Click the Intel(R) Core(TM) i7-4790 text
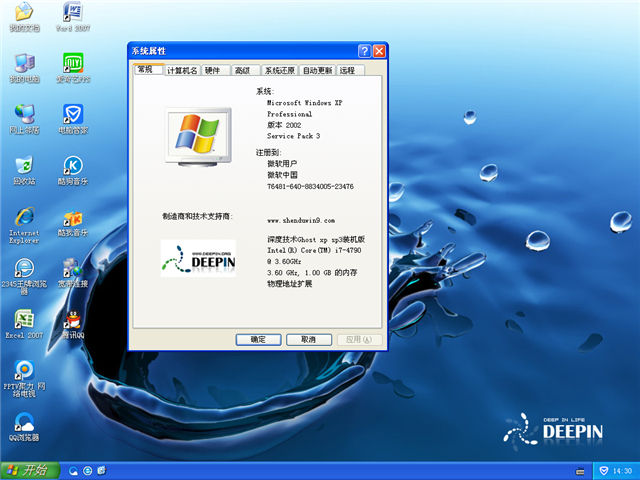The height and width of the screenshot is (480, 640). coord(314,250)
